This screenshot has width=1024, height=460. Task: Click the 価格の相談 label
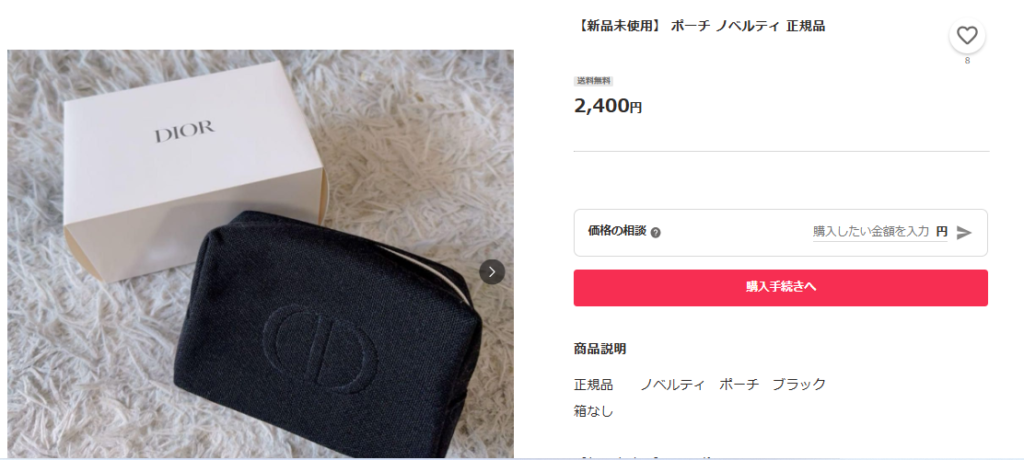[616, 231]
